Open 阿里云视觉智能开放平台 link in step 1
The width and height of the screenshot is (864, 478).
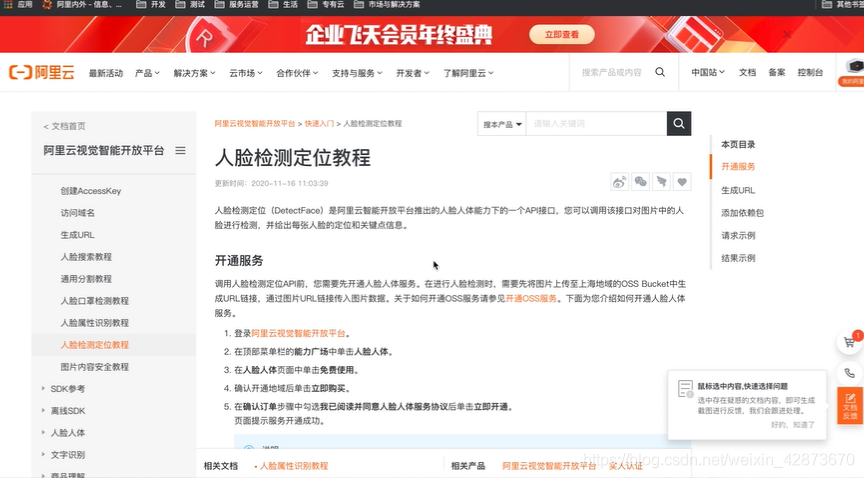[298, 333]
